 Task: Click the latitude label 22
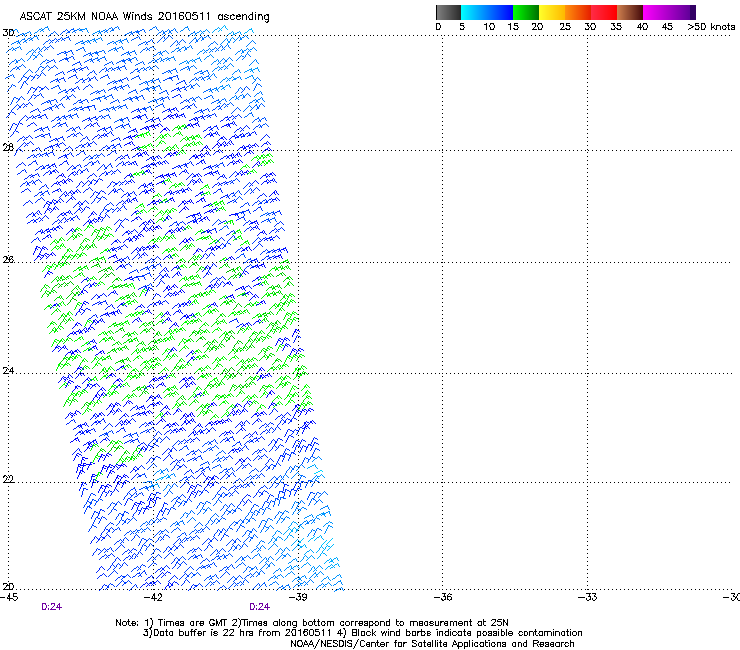[x=8, y=479]
